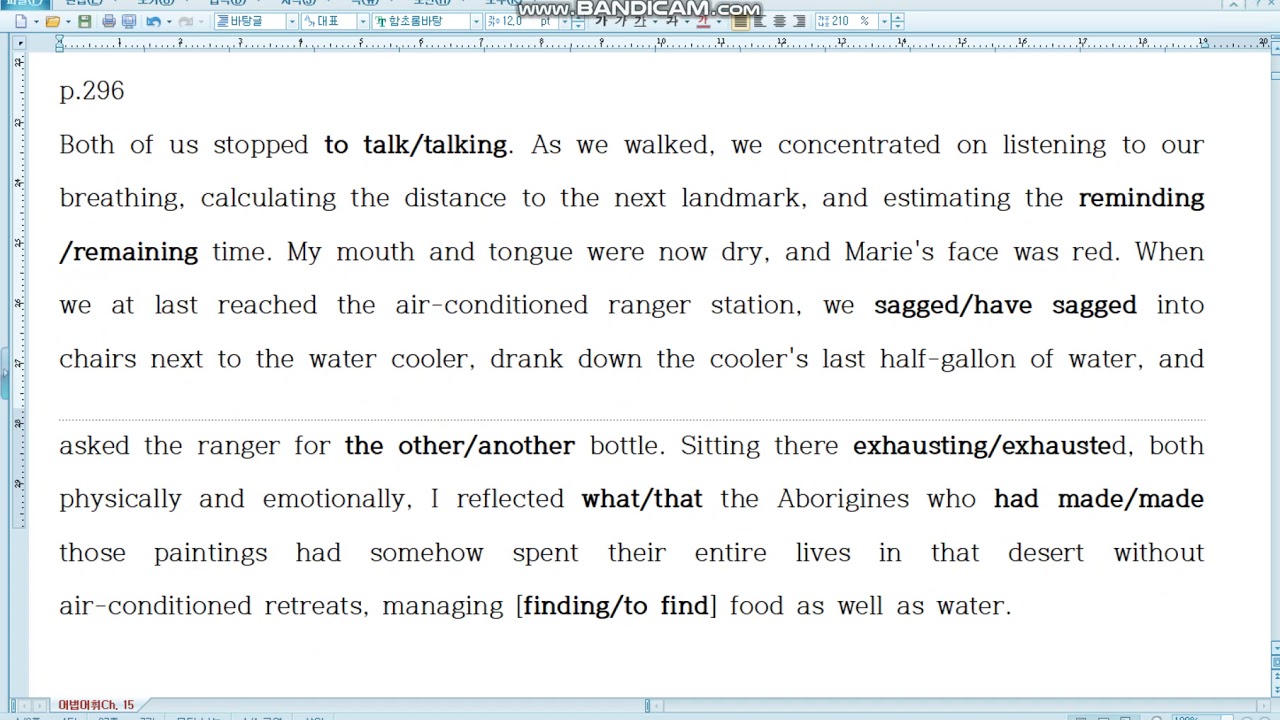This screenshot has height=720, width=1280.
Task: Open Print Preview icon
Action: [129, 21]
